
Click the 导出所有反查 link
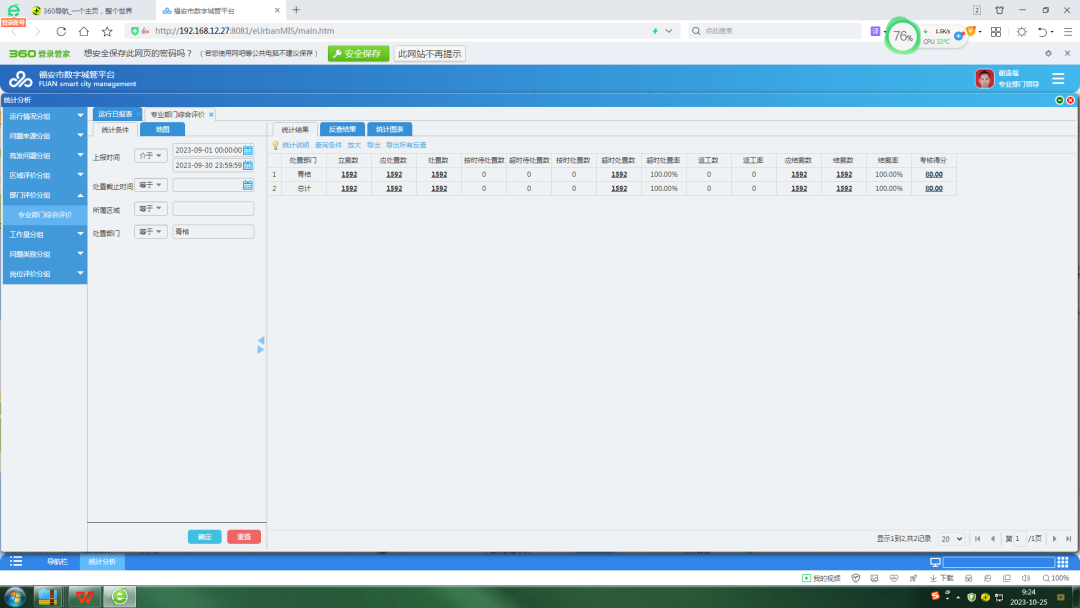406,145
